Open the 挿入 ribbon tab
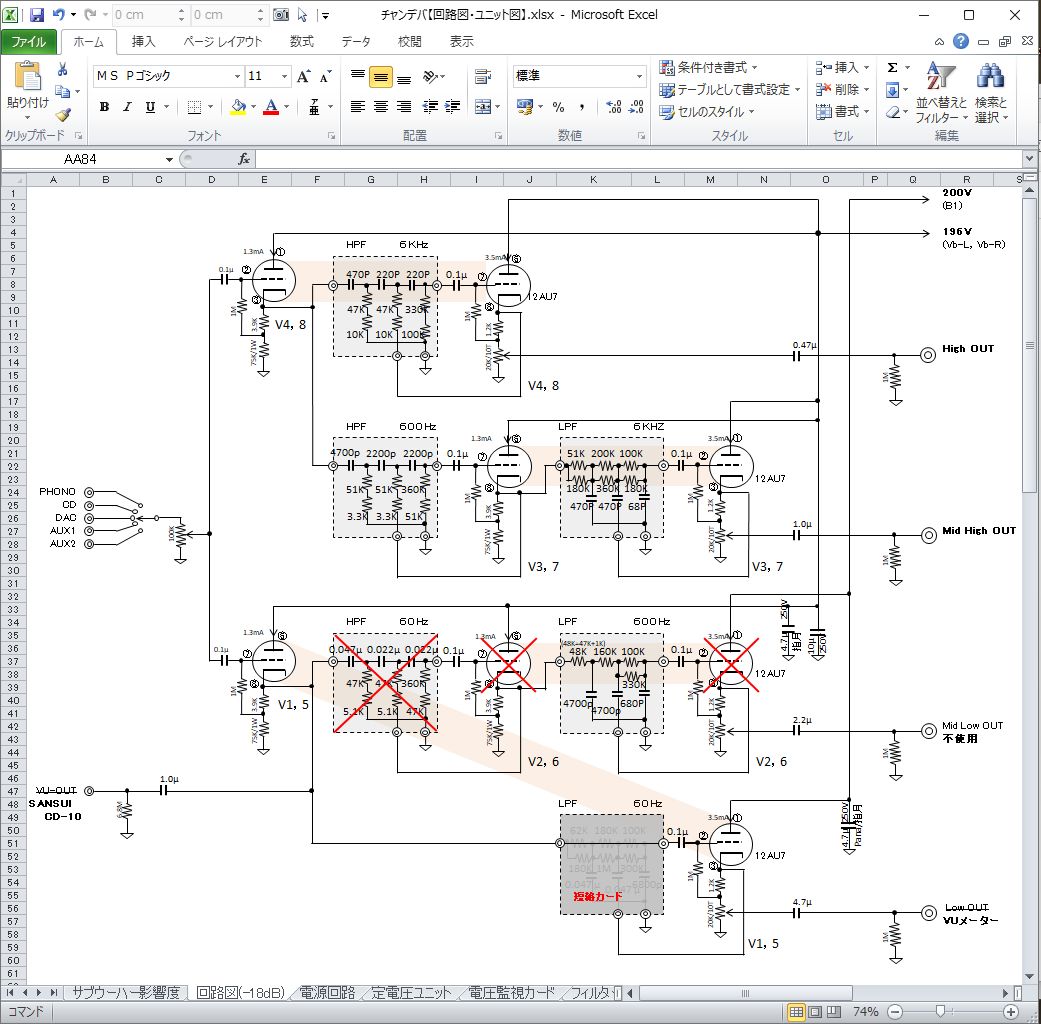 tap(143, 41)
